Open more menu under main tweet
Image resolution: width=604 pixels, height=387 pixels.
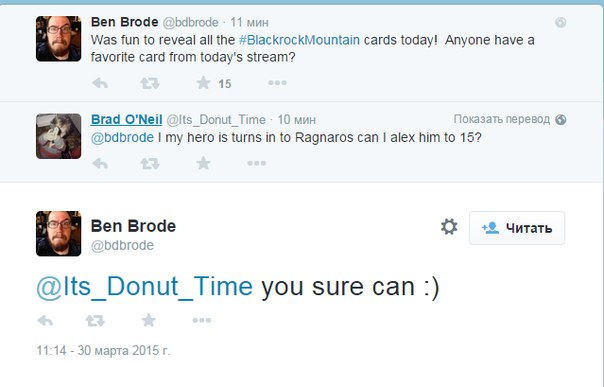coord(202,320)
